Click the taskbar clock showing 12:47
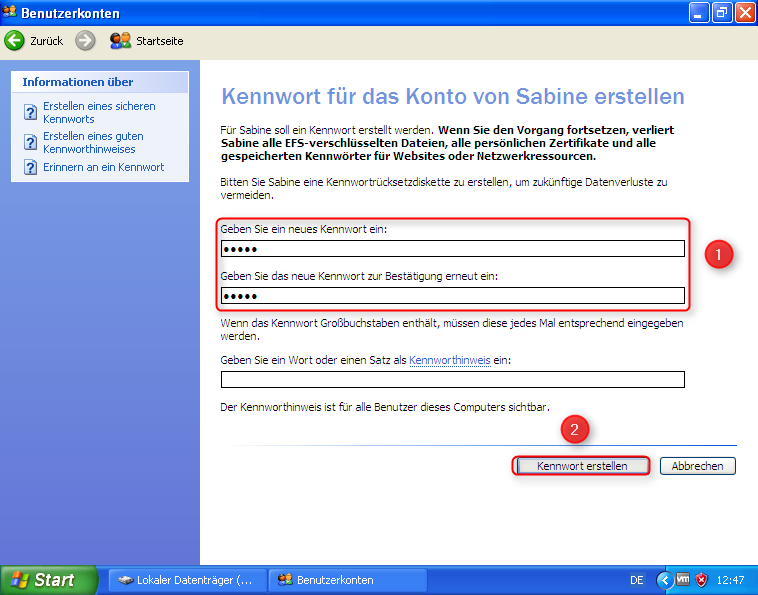Viewport: 758px width, 595px height. [730, 580]
